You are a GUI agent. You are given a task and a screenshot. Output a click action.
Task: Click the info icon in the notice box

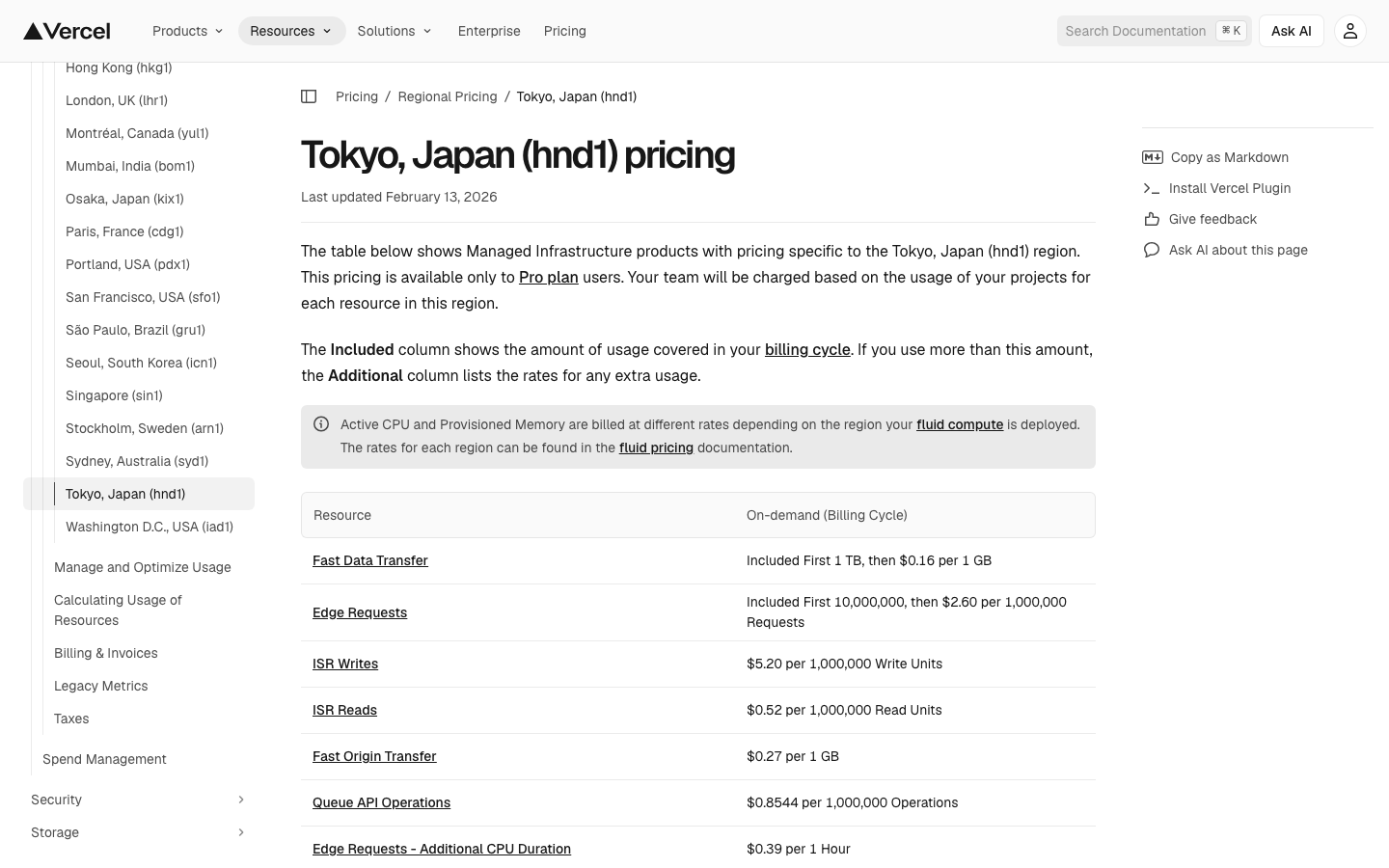[x=321, y=424]
